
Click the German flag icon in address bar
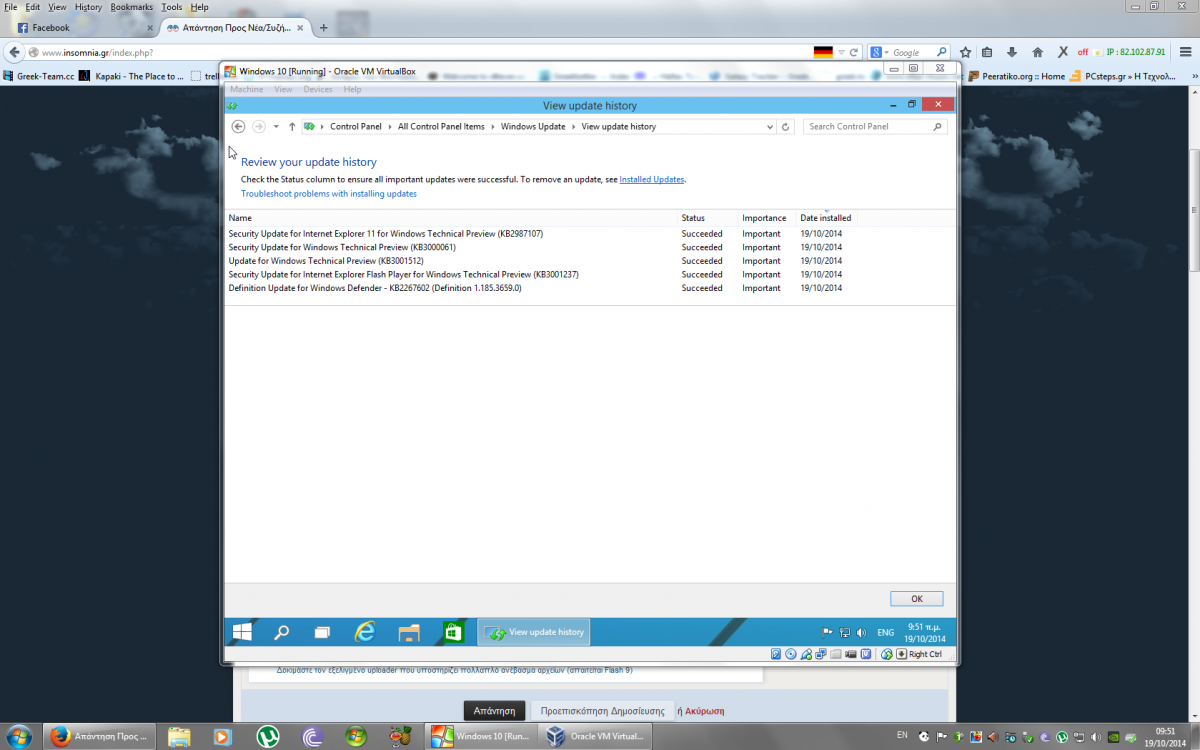click(x=823, y=52)
